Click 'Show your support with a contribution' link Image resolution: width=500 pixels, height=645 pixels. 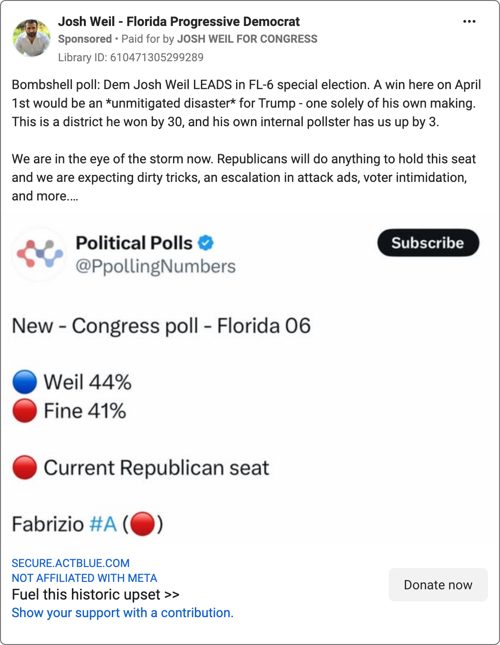click(122, 613)
